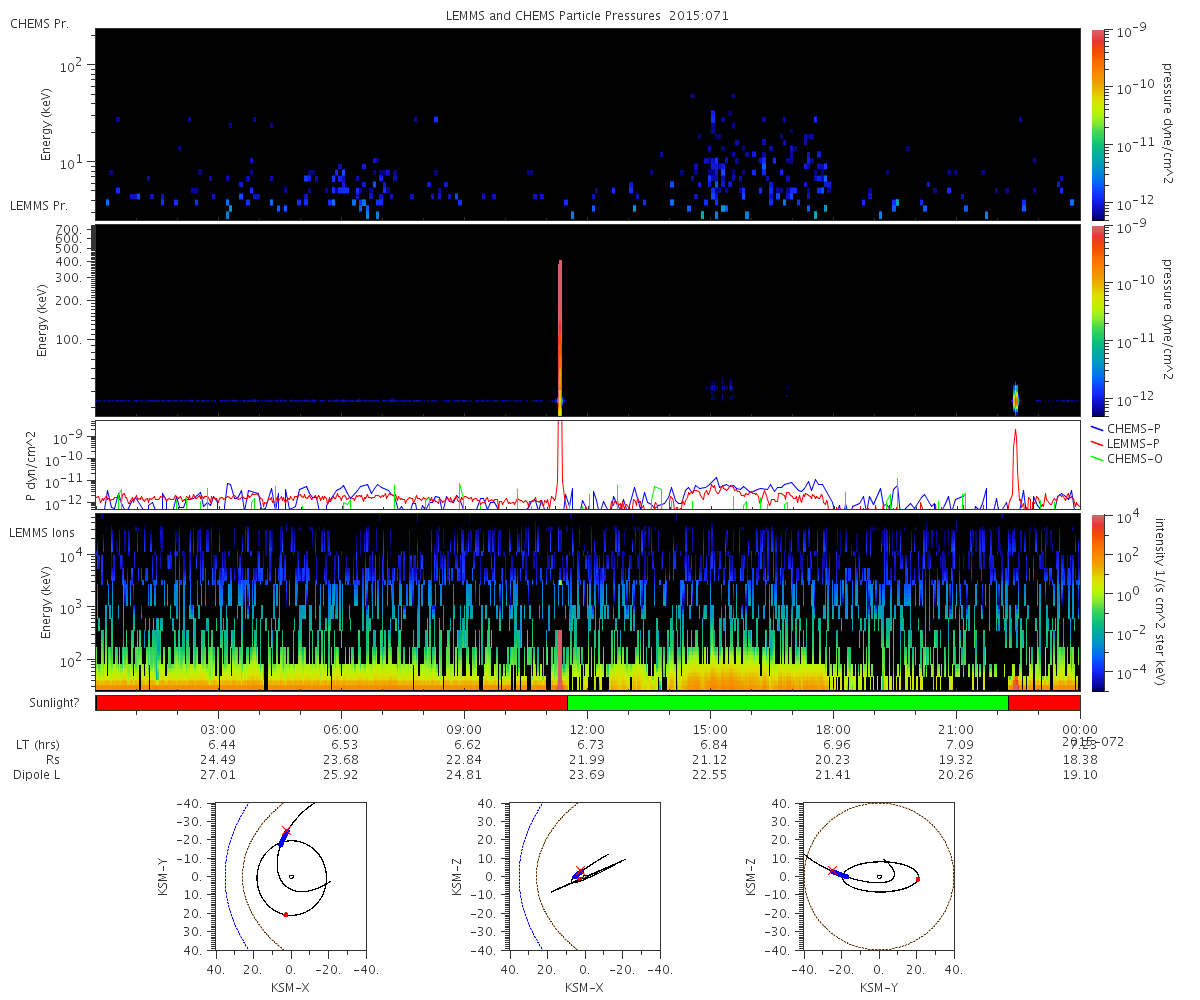Click the 'Sunlight?' label
The width and height of the screenshot is (1200, 1000).
click(x=51, y=703)
